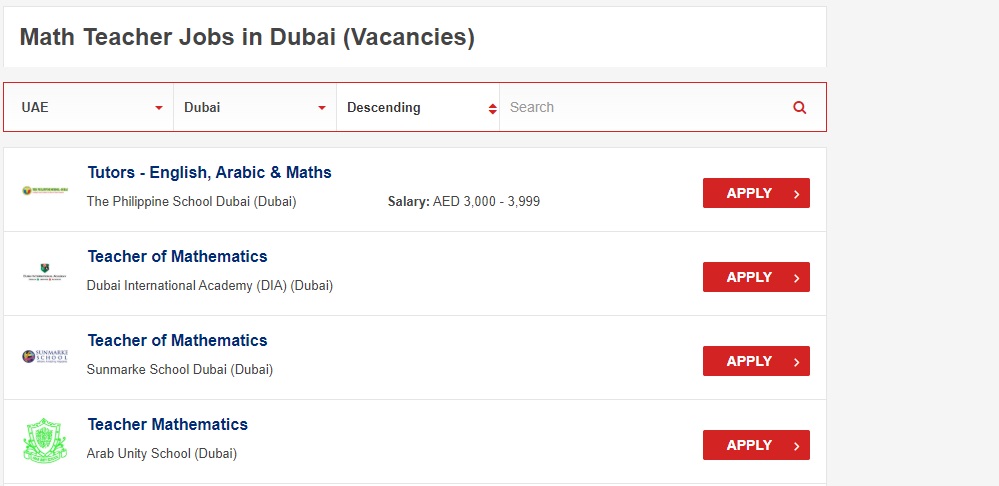999x486 pixels.
Task: Click Dubai International Academy logo
Action: 44,273
